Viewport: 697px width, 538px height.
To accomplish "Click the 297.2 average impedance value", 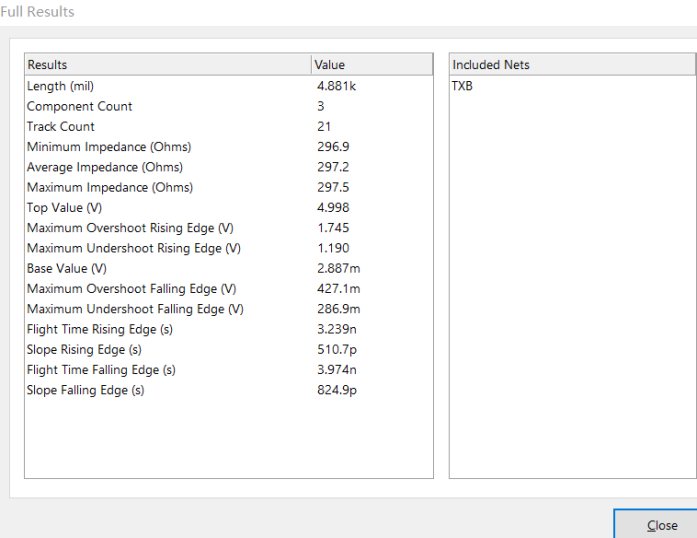I will 333,167.
